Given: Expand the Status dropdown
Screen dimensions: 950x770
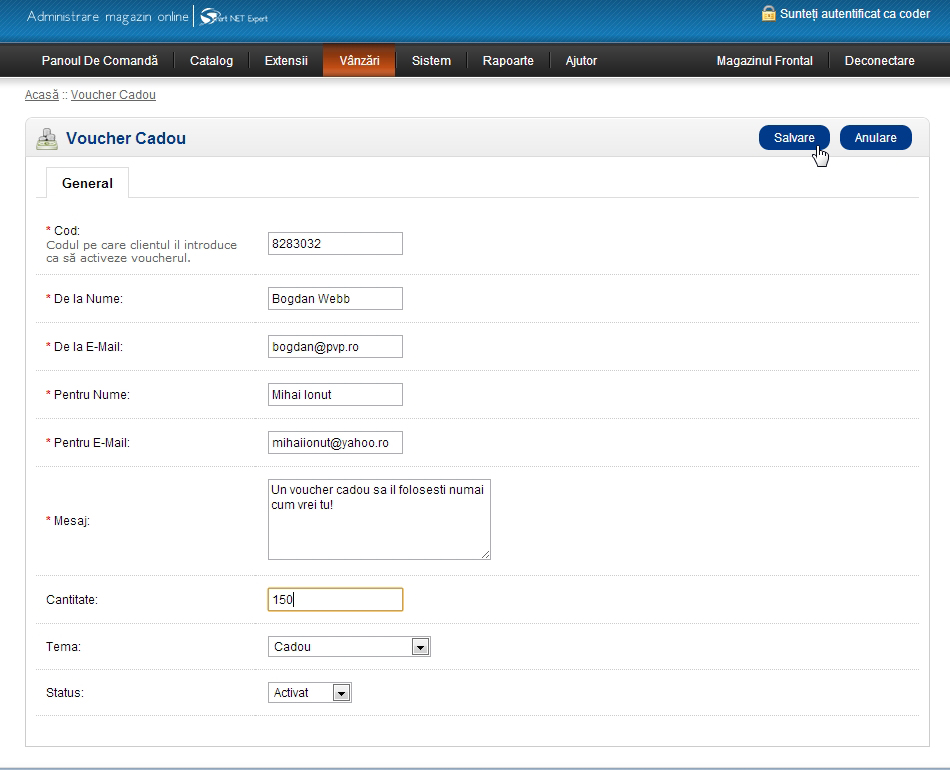Looking at the screenshot, I should (x=310, y=693).
